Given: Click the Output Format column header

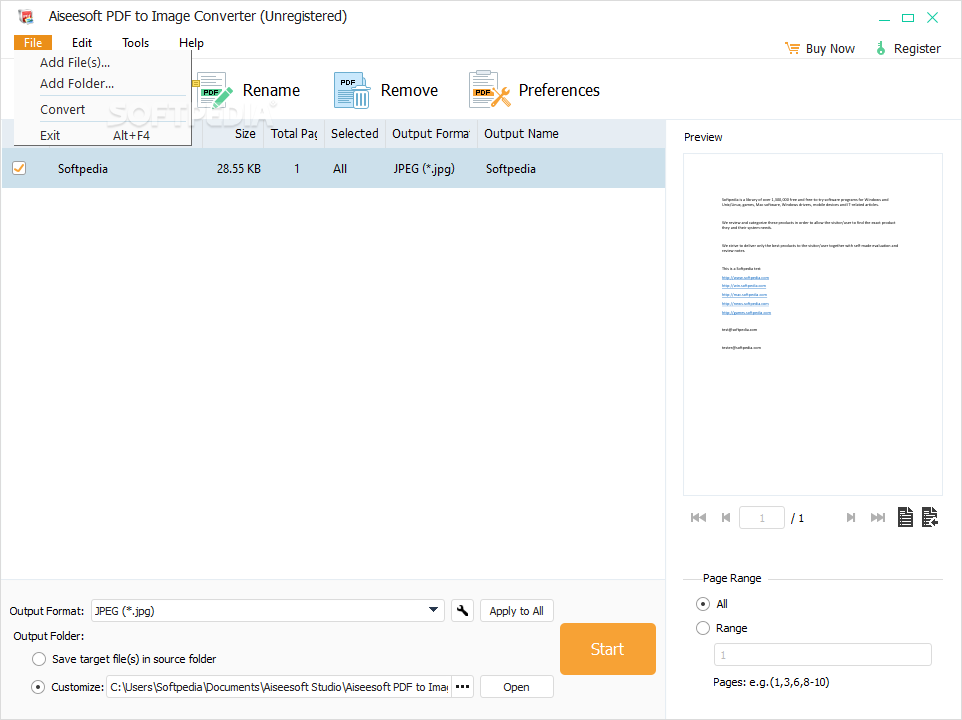Looking at the screenshot, I should [x=431, y=134].
